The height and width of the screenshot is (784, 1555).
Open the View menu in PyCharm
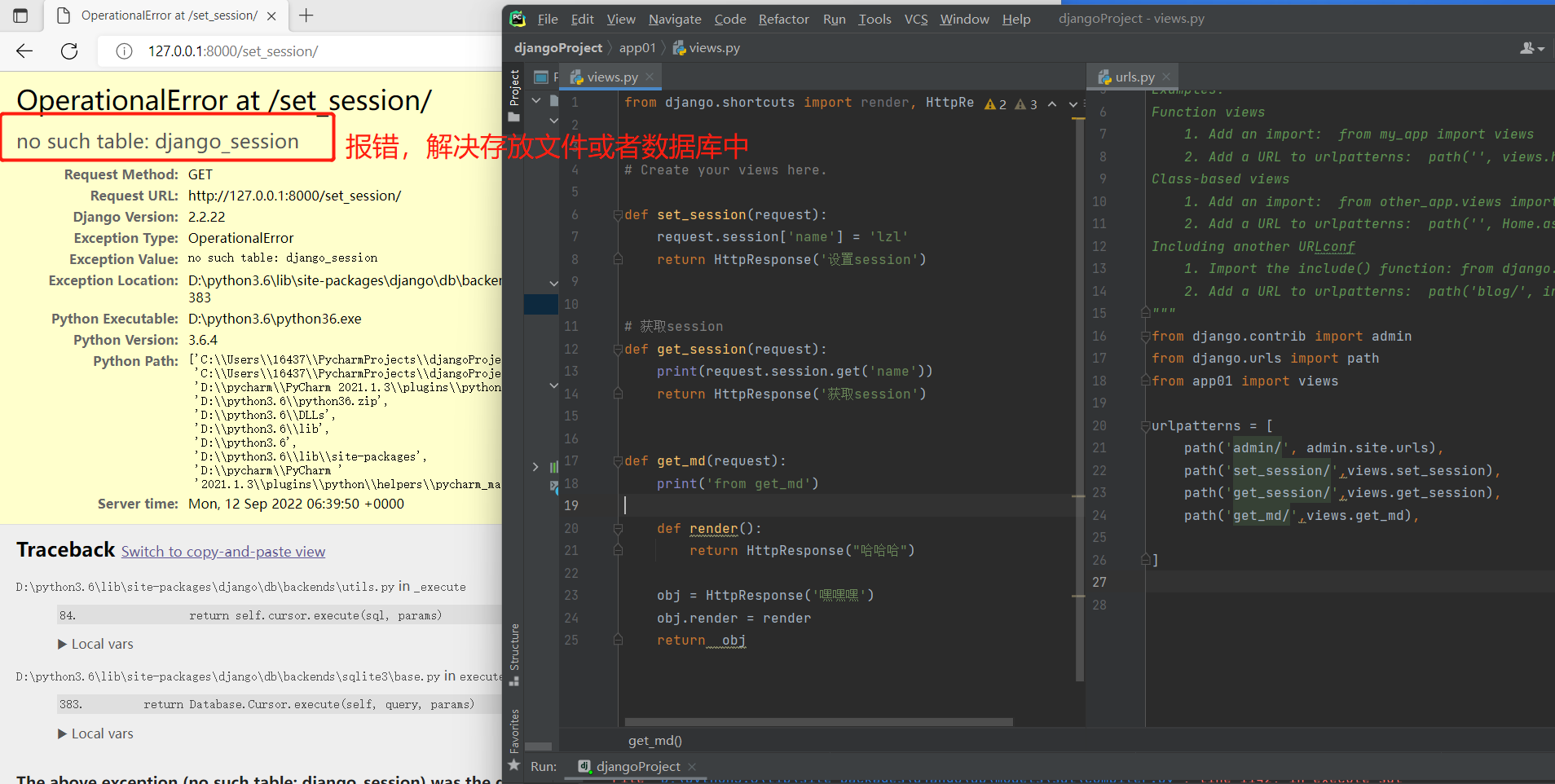[621, 19]
